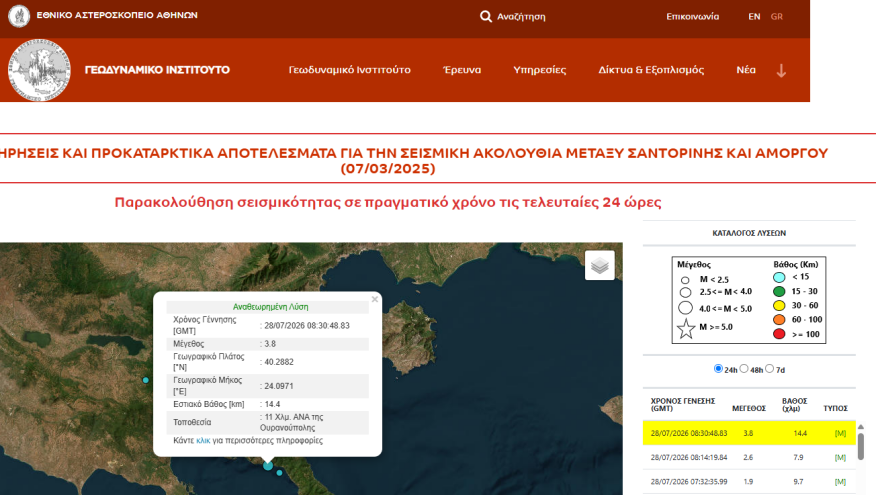Click the ΕΘΝΙΚΟ ΑΣΤΕΡΟΣΚΟΠΕΙΟ ΑΘΗΝΩΝ title
880x495 pixels.
pos(117,15)
